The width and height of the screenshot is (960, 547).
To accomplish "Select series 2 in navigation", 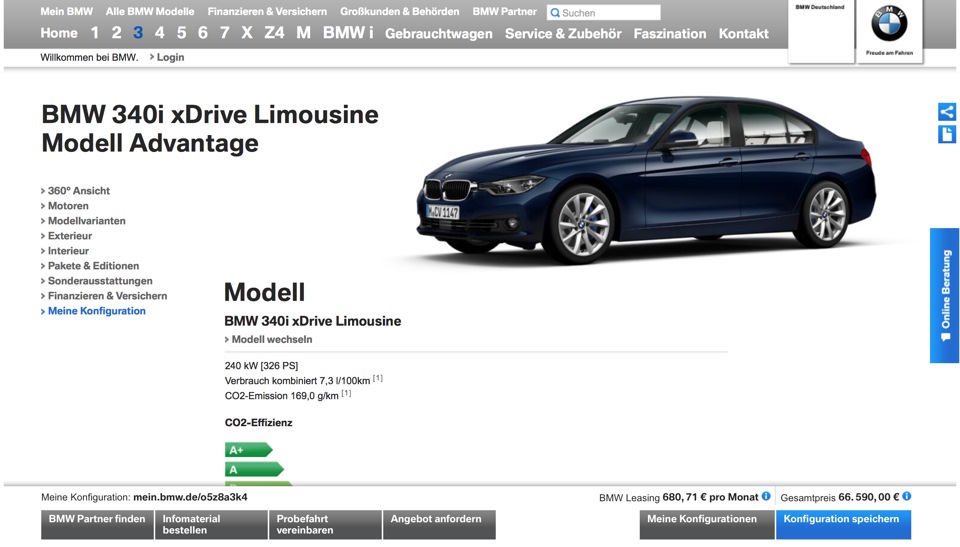I will click(116, 33).
